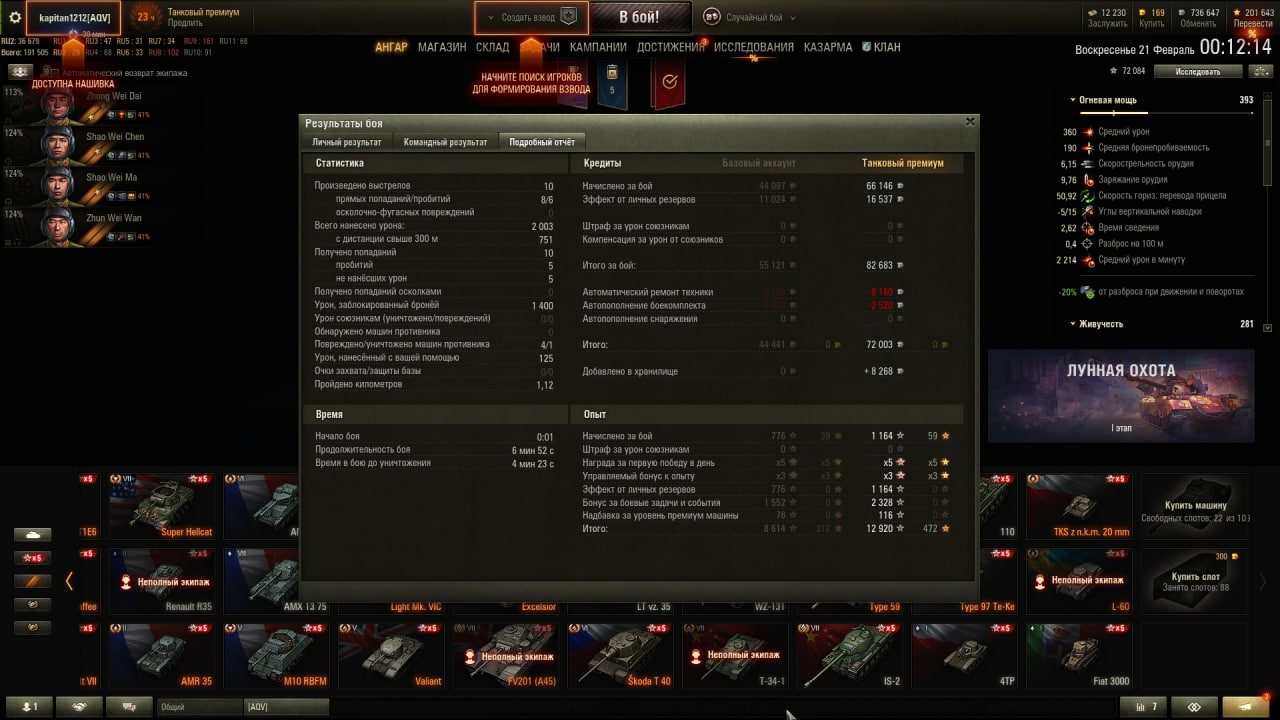Switch to the Командный результат tab
This screenshot has height=720, width=1280.
(446, 142)
